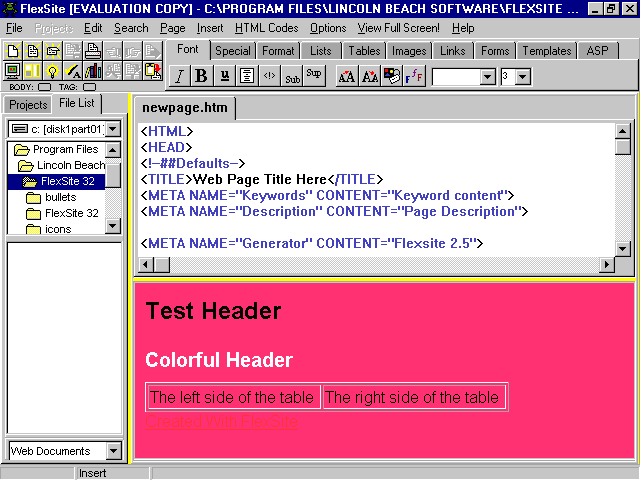Apply Bold formatting from the toolbar
This screenshot has height=480, width=640.
point(201,76)
